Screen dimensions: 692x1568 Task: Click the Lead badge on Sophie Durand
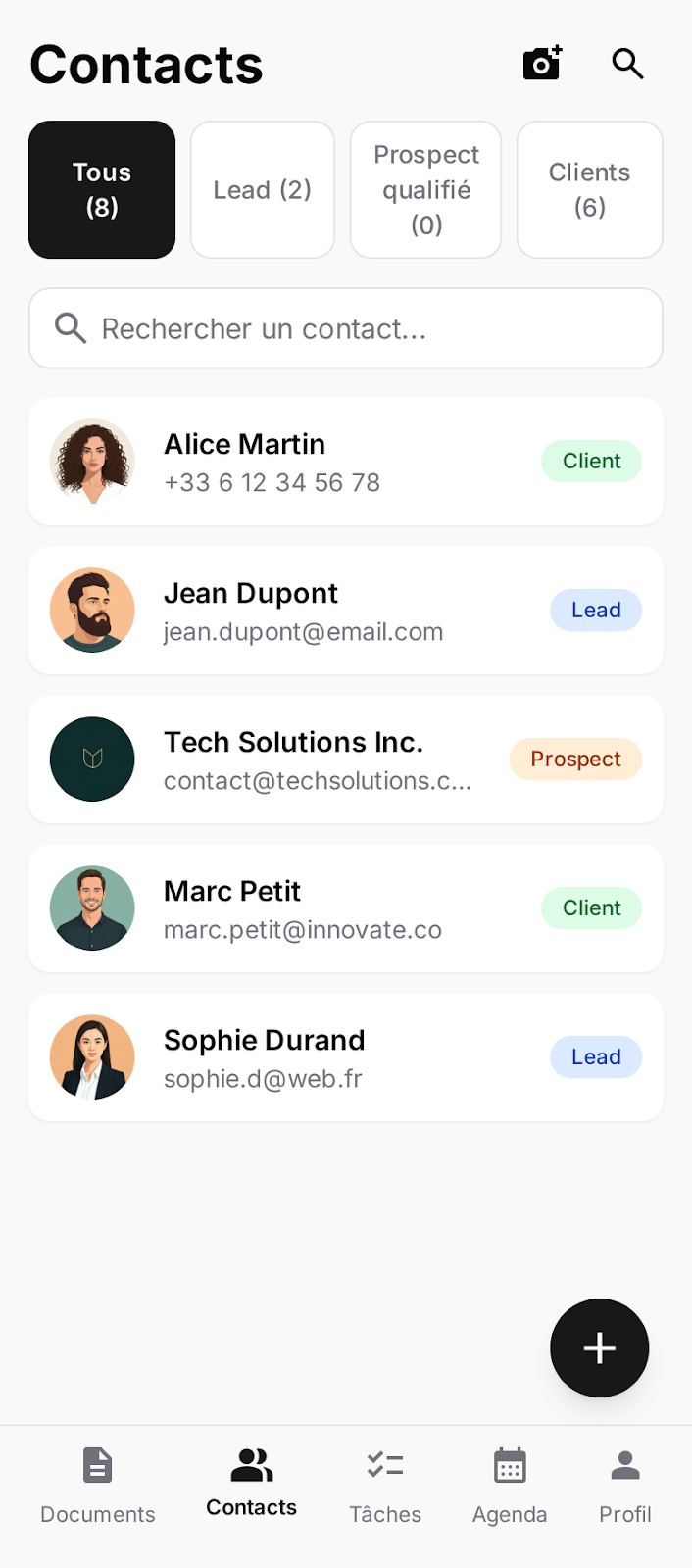coord(596,1057)
